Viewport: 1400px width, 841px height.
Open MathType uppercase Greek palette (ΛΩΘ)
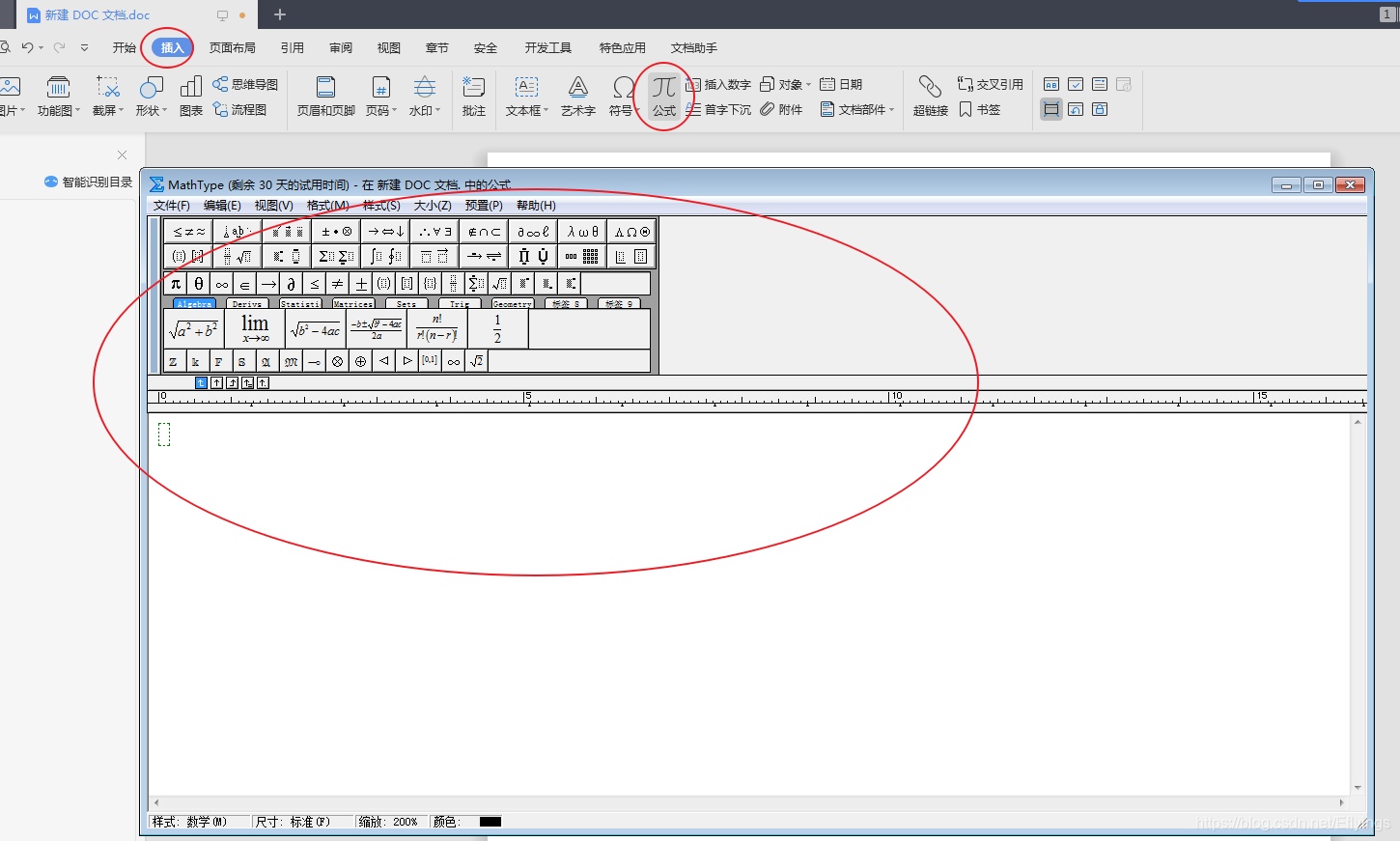tap(631, 232)
